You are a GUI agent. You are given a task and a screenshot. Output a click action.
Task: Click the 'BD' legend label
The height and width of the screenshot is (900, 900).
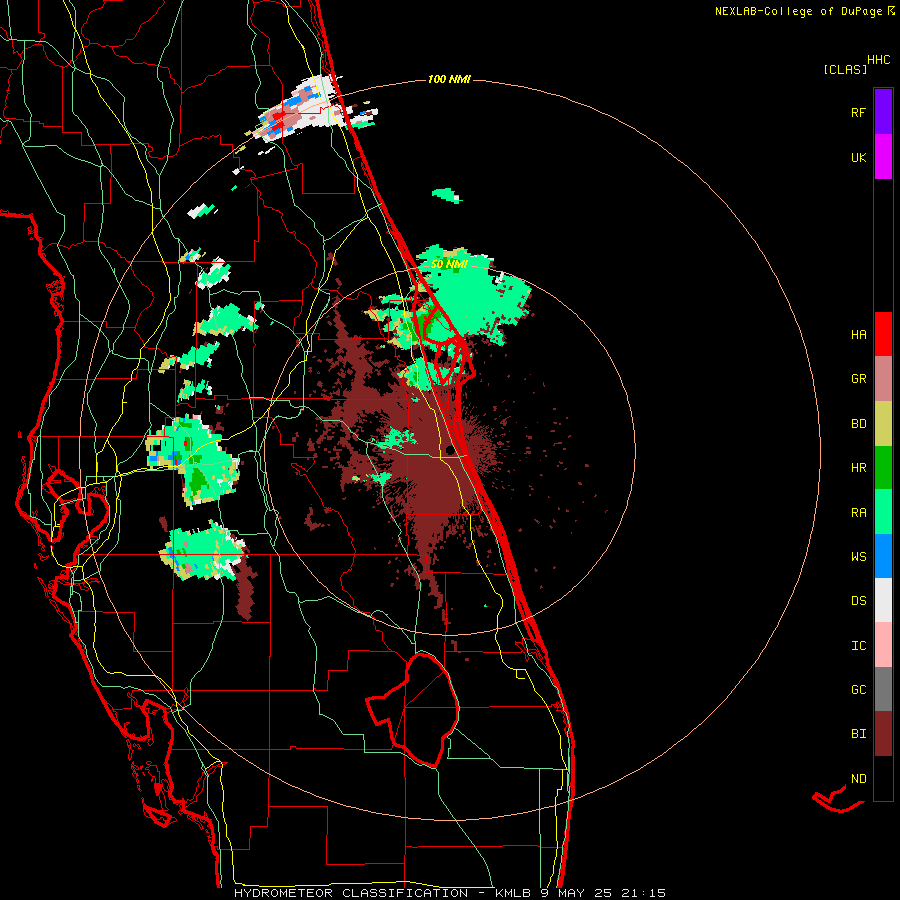tap(858, 424)
